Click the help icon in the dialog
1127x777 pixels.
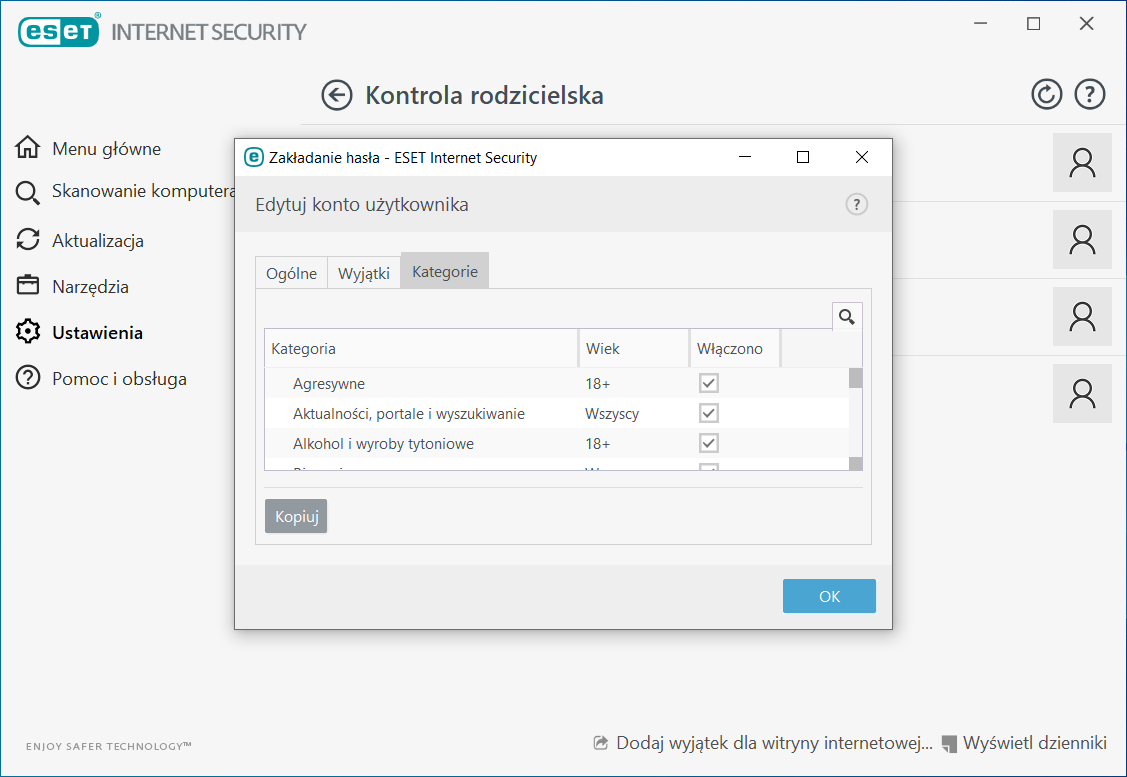click(856, 205)
